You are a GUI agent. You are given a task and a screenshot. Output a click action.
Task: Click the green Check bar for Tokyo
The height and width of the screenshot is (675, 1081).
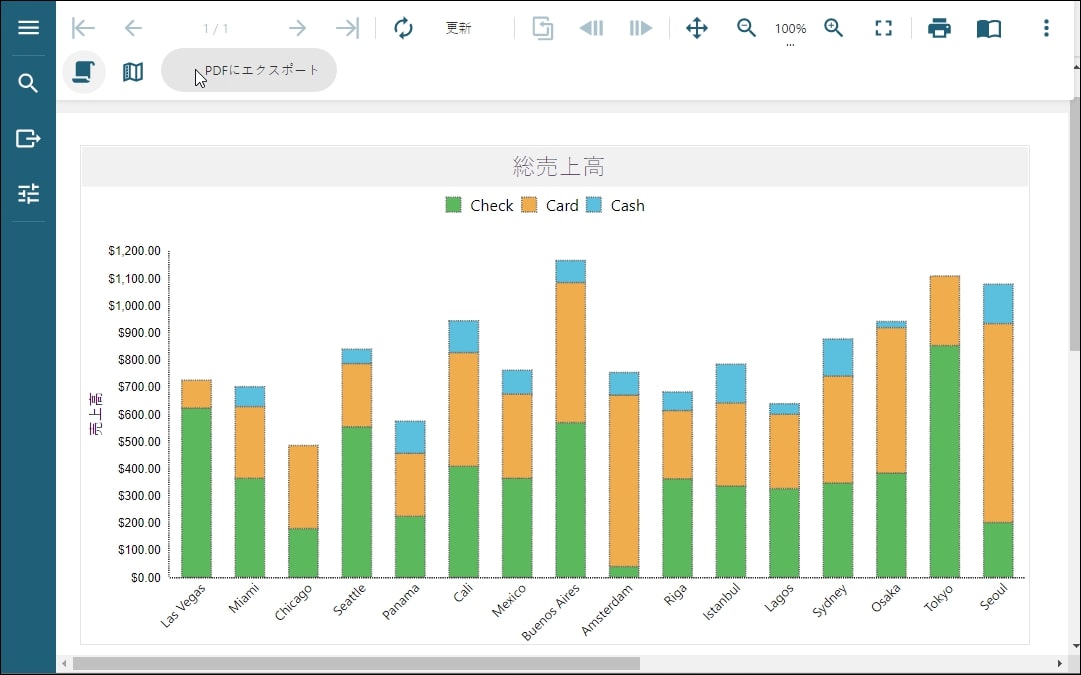pyautogui.click(x=944, y=461)
